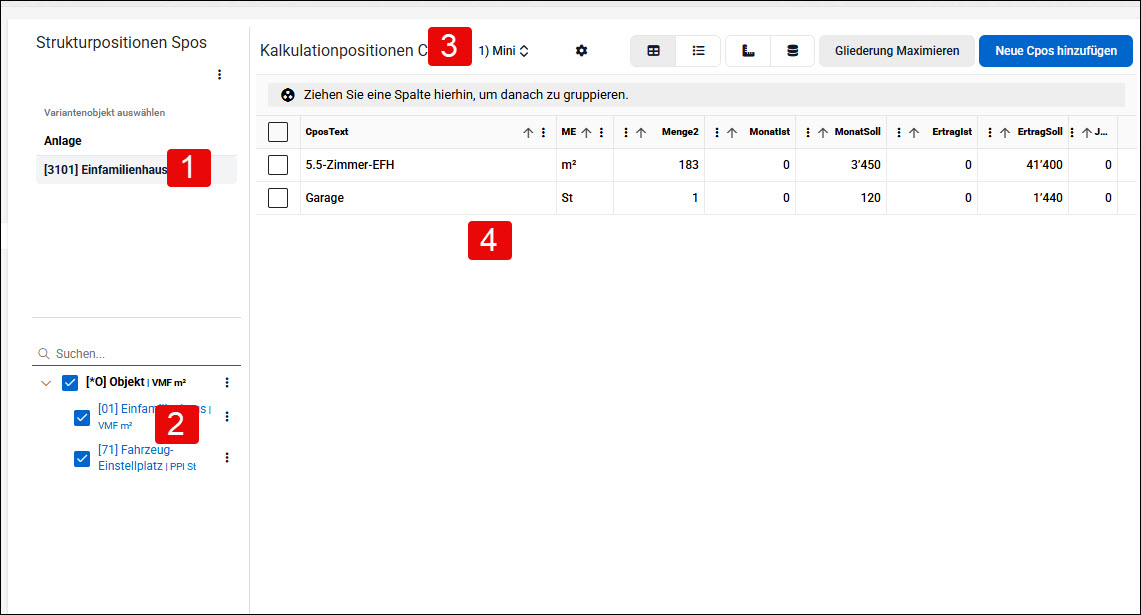
Task: Open three-dot menu for Fahrzeug-Einstellplatz
Action: pyautogui.click(x=227, y=457)
